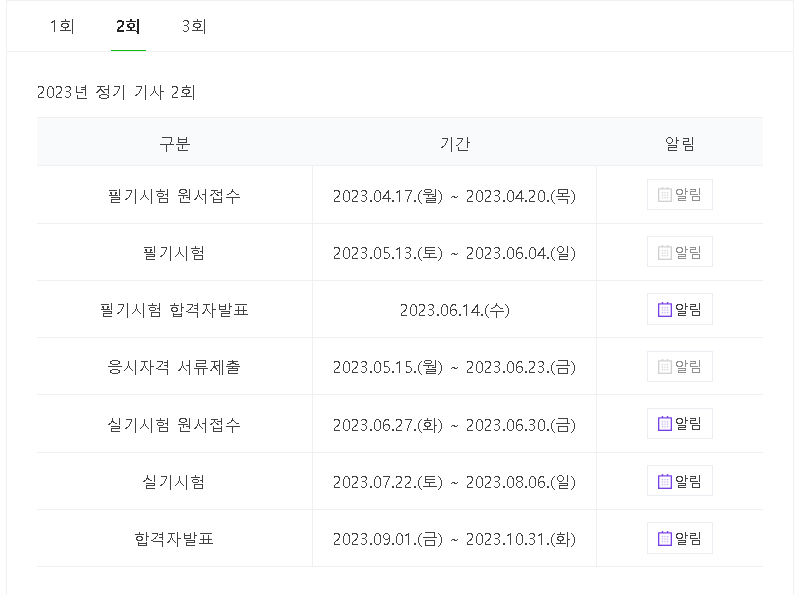Click date 2023.05.15.(월) ~ 2023.06.23.(금)
Image resolution: width=796 pixels, height=595 pixels.
click(454, 367)
